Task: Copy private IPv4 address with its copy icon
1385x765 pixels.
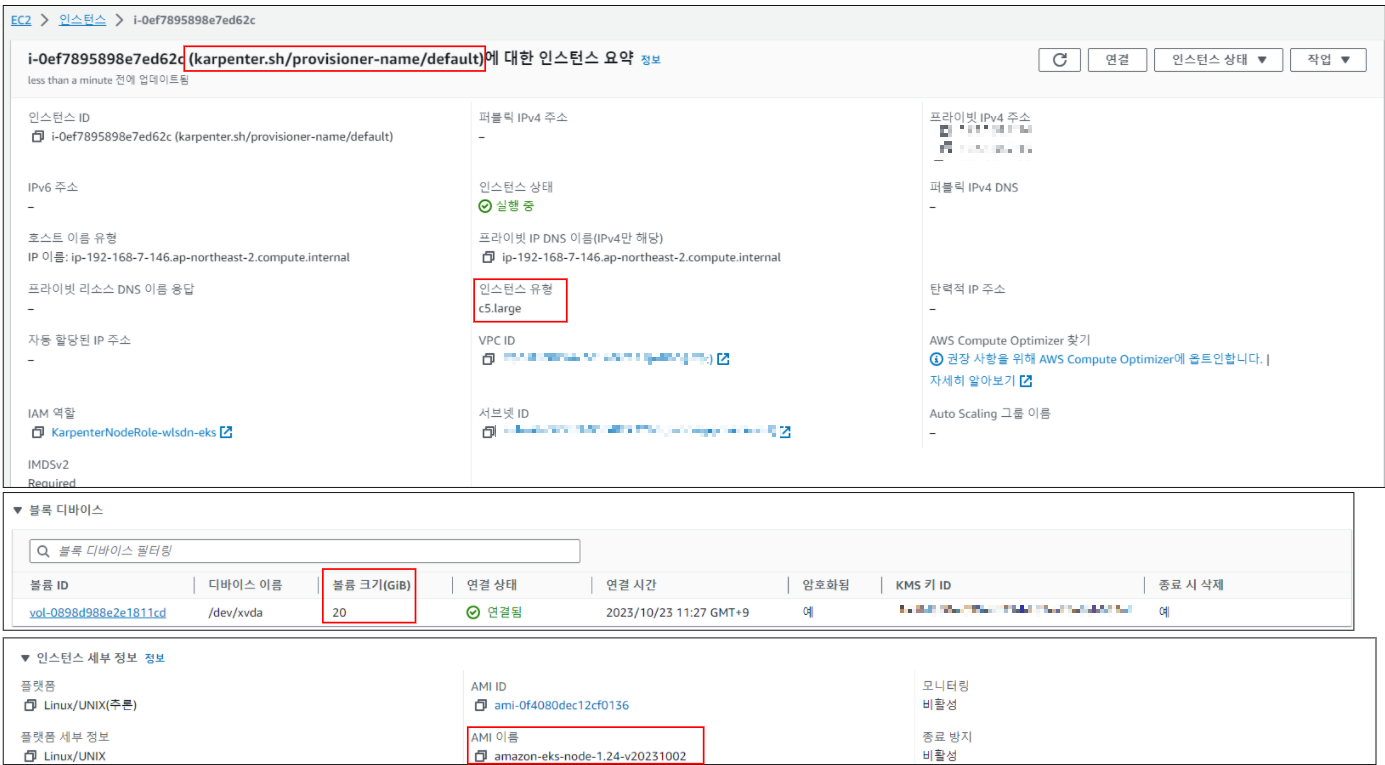Action: pyautogui.click(x=946, y=130)
